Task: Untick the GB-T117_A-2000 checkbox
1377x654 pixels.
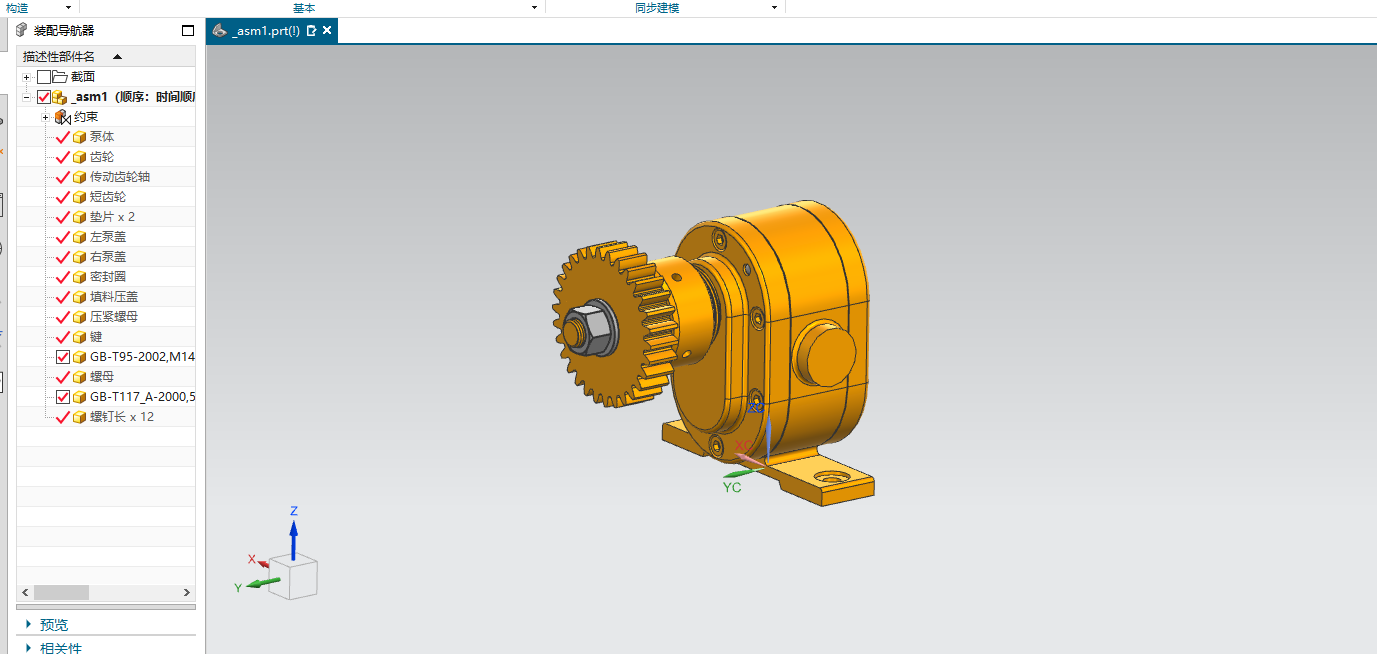Action: click(63, 397)
